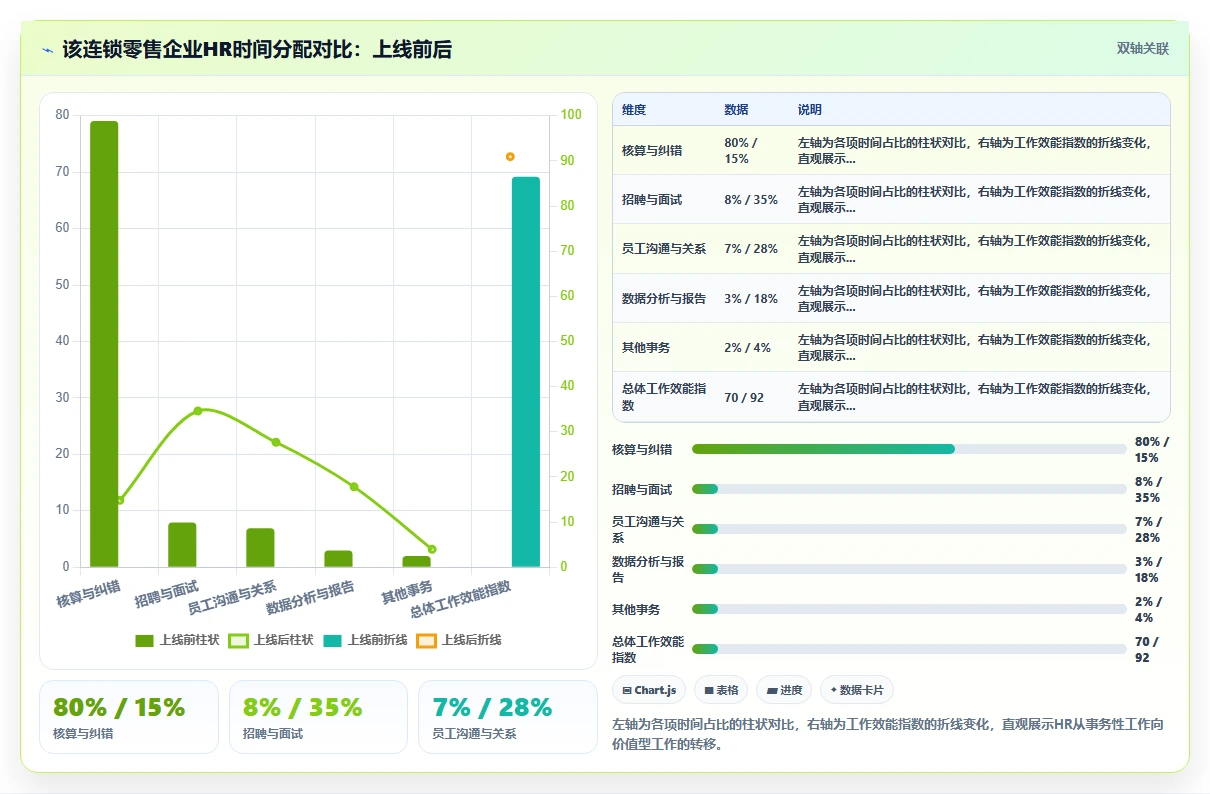Select the 数据分析与报告 table row cell

[664, 298]
